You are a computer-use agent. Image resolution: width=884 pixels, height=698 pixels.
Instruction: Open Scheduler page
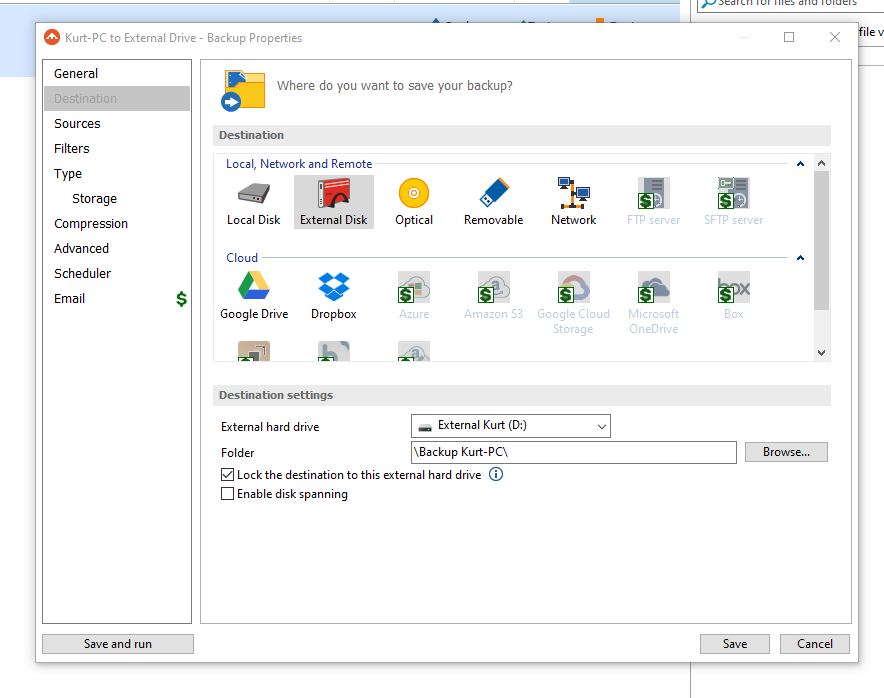(x=117, y=273)
